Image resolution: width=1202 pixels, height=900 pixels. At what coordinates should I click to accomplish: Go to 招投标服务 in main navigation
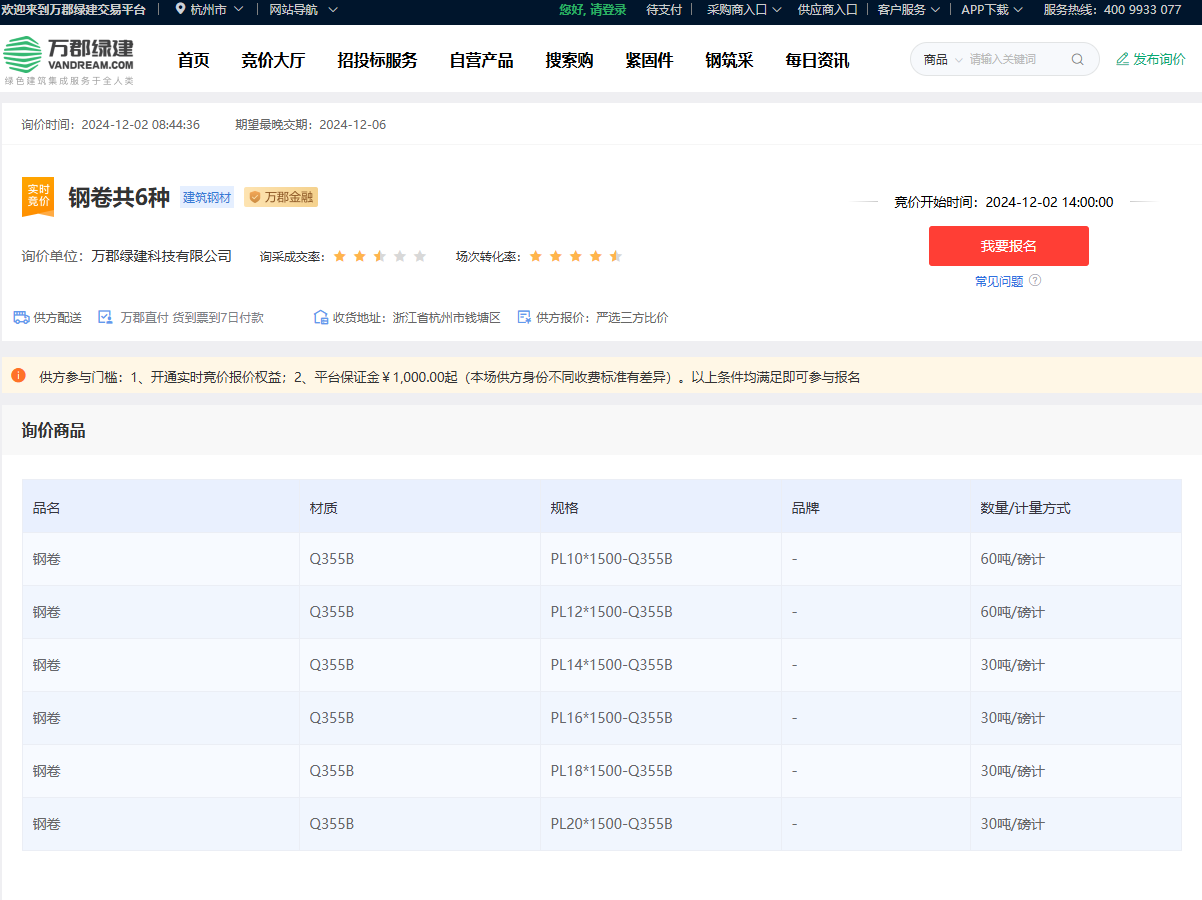coord(377,60)
